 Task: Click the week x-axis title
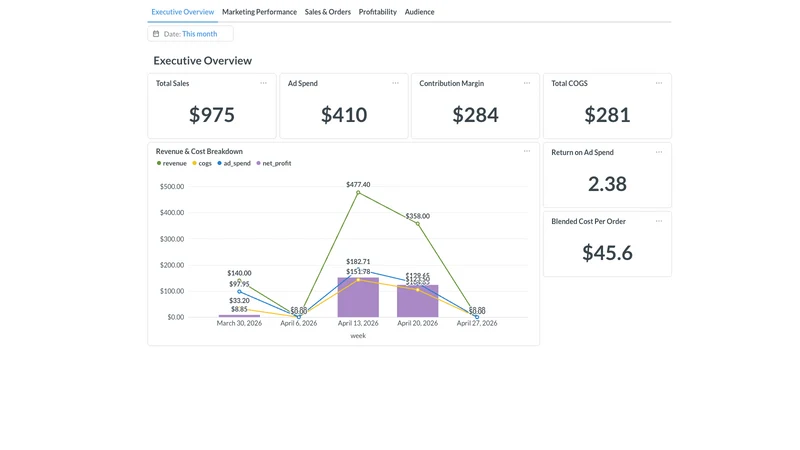(x=358, y=335)
